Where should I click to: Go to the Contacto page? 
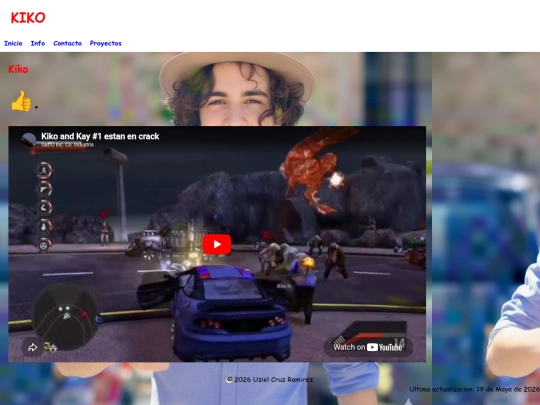(x=68, y=43)
